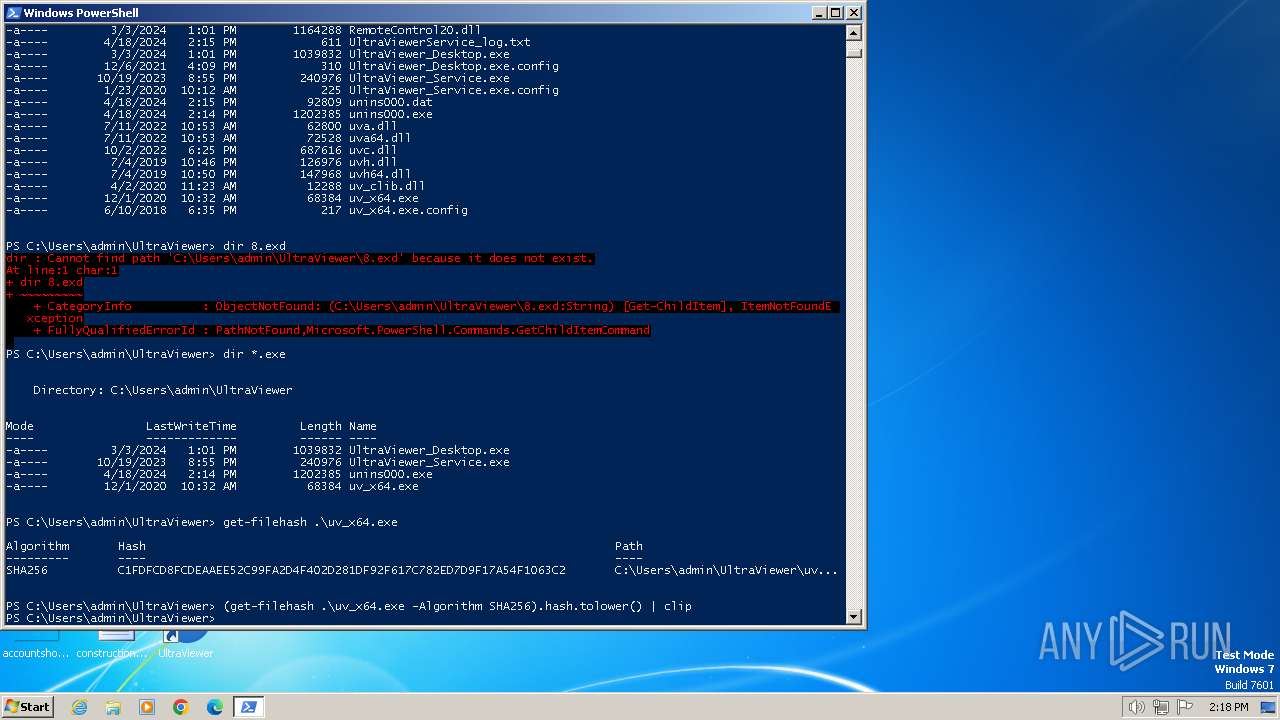Select the construction... desktop file
The image size is (1280, 720).
click(110, 643)
